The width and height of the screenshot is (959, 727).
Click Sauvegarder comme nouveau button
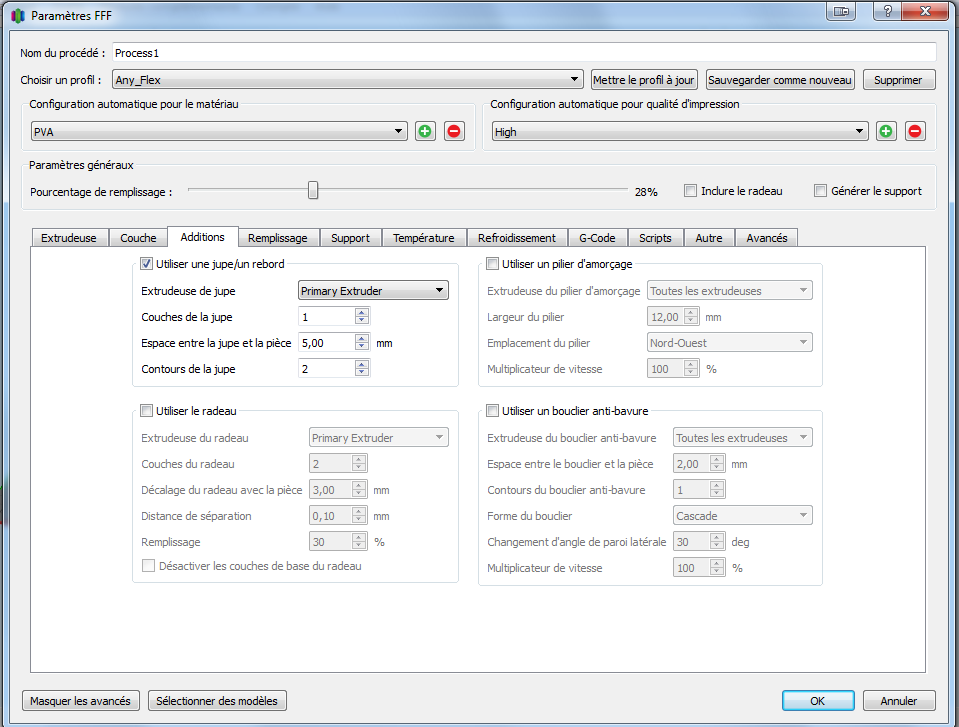click(x=780, y=79)
